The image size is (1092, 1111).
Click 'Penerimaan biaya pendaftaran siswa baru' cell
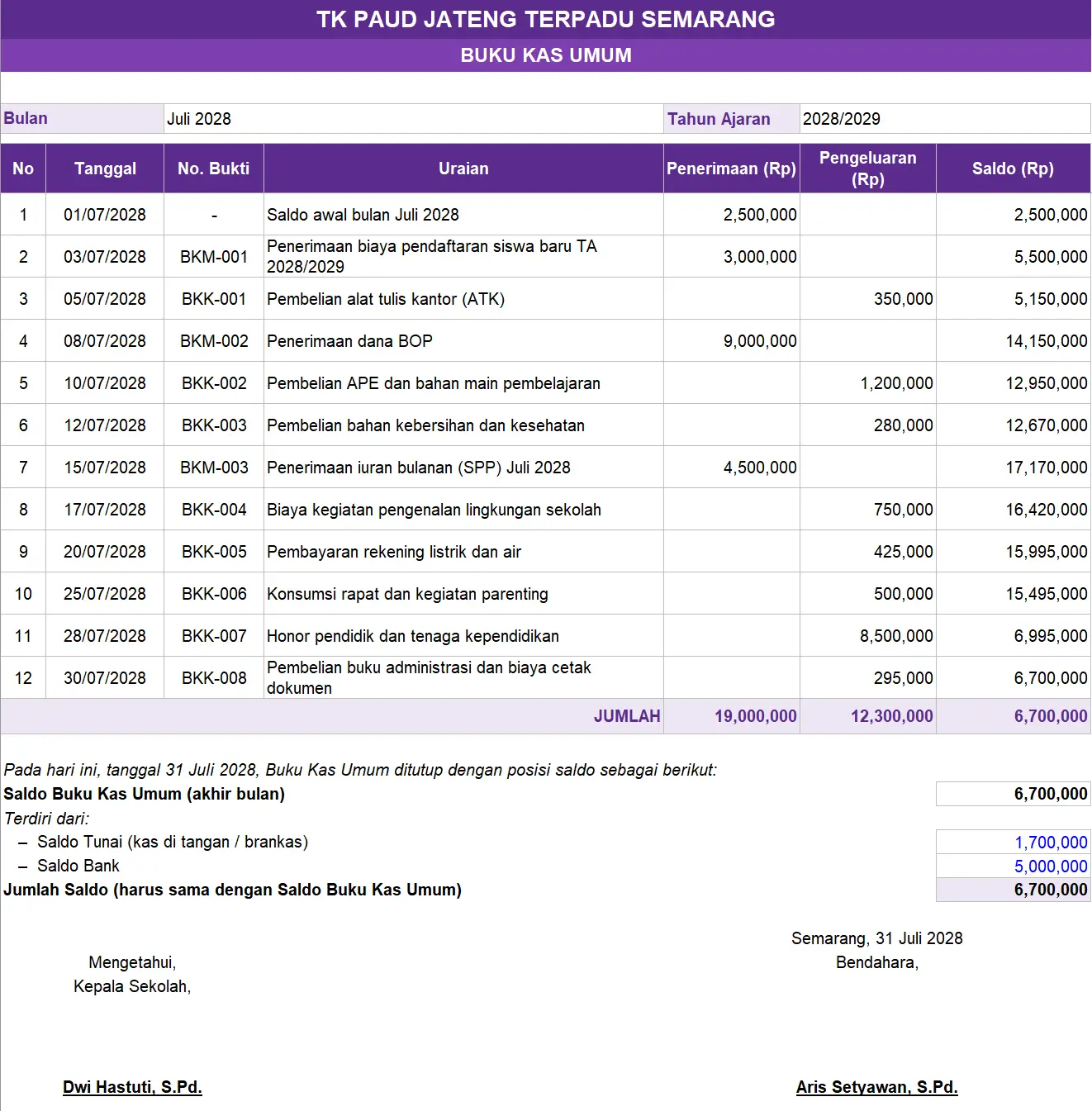click(x=463, y=257)
